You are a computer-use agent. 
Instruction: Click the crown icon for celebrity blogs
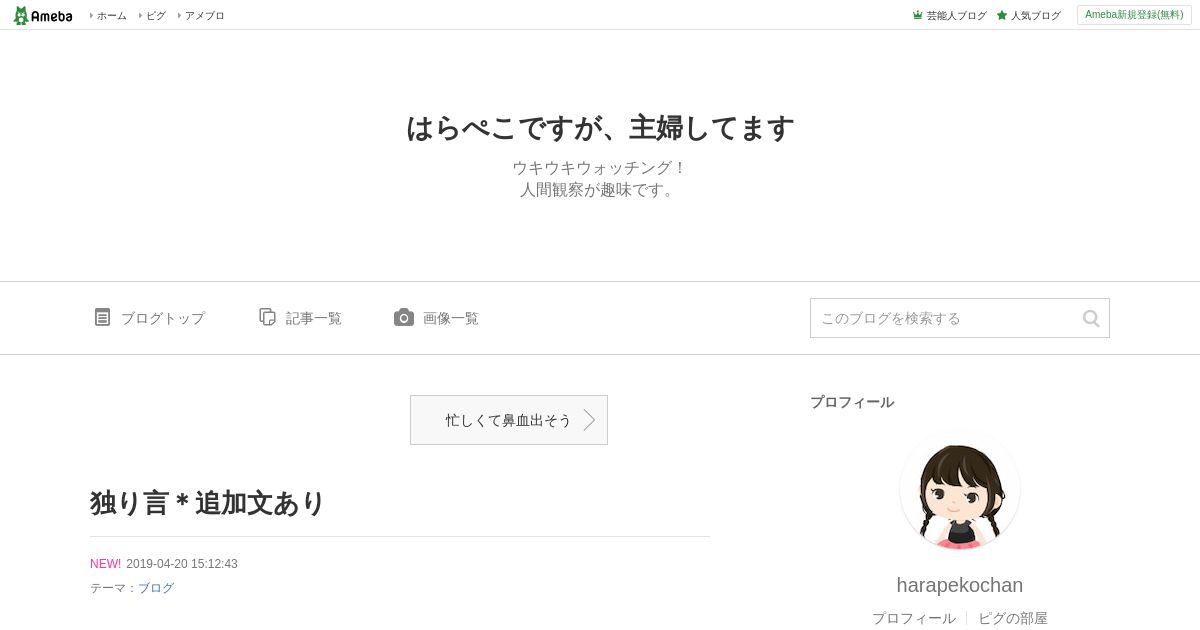tap(917, 15)
